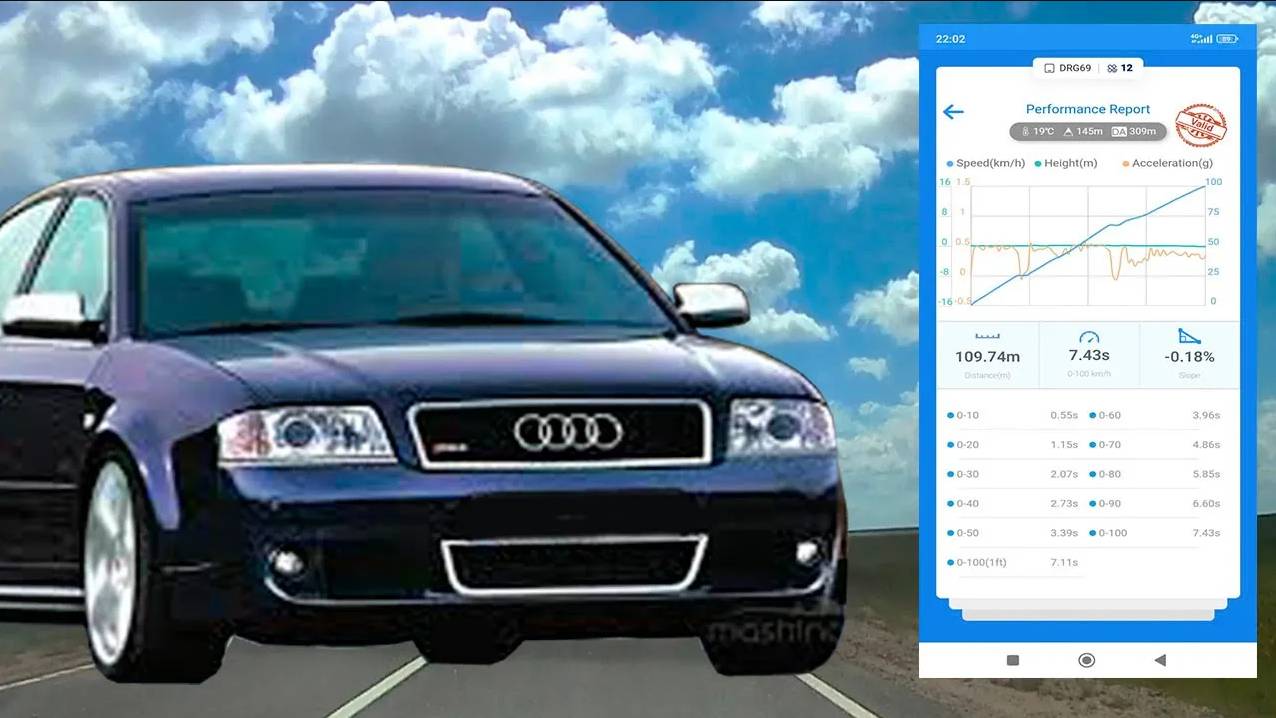Tap the 145m altitude indicator

(1083, 131)
